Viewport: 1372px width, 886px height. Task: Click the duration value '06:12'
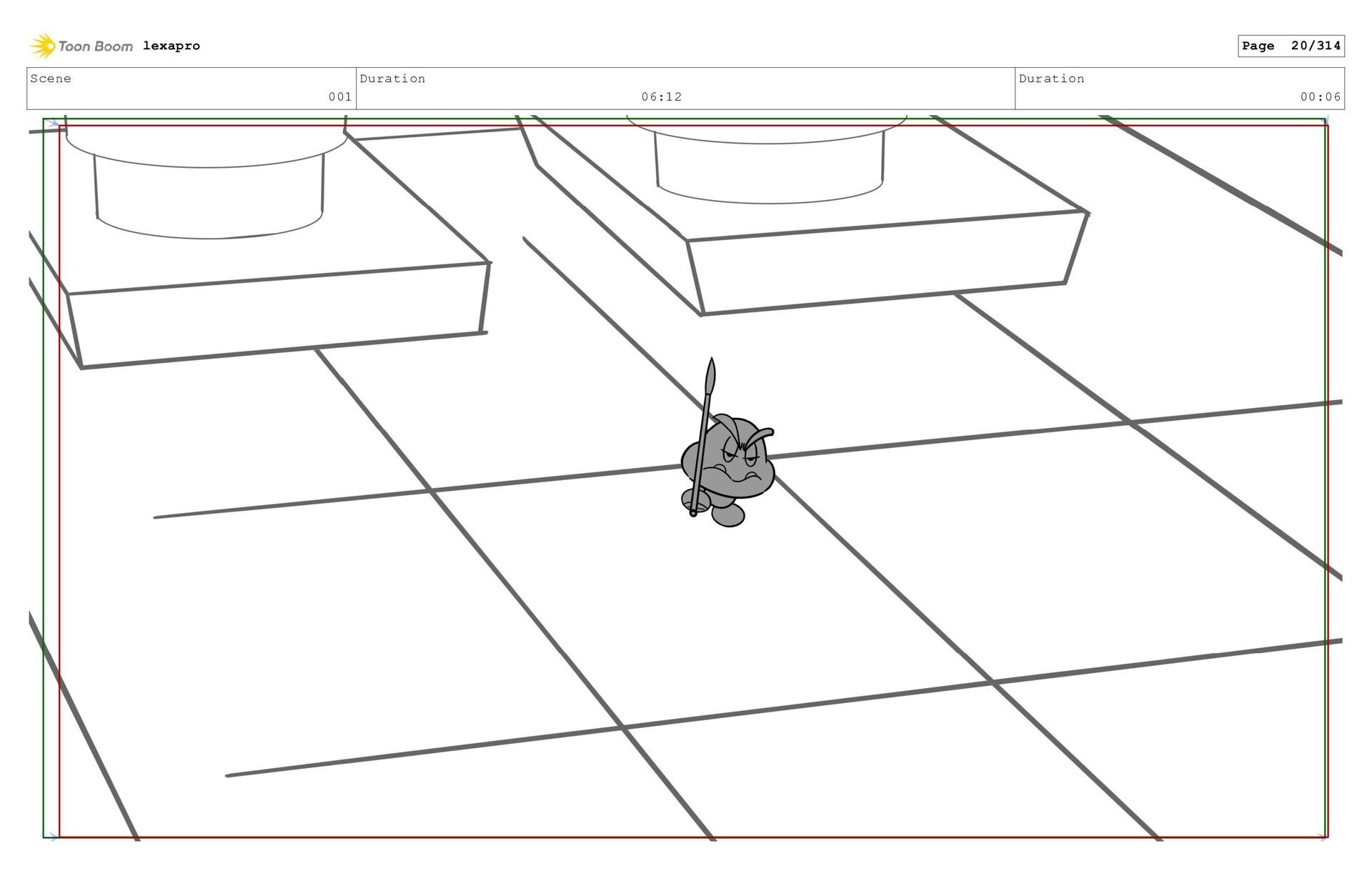point(662,96)
